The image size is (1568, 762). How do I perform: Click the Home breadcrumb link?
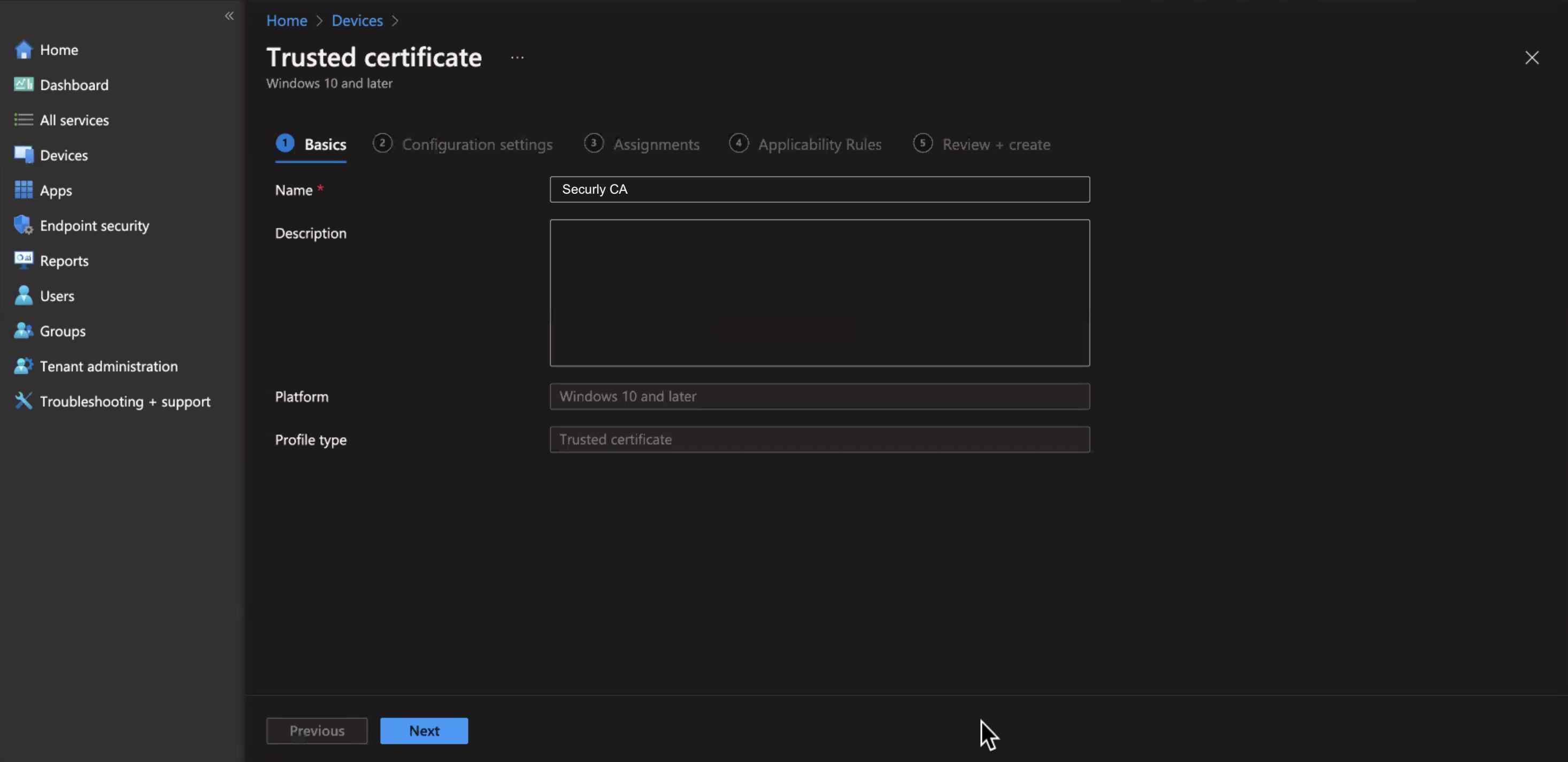[287, 21]
